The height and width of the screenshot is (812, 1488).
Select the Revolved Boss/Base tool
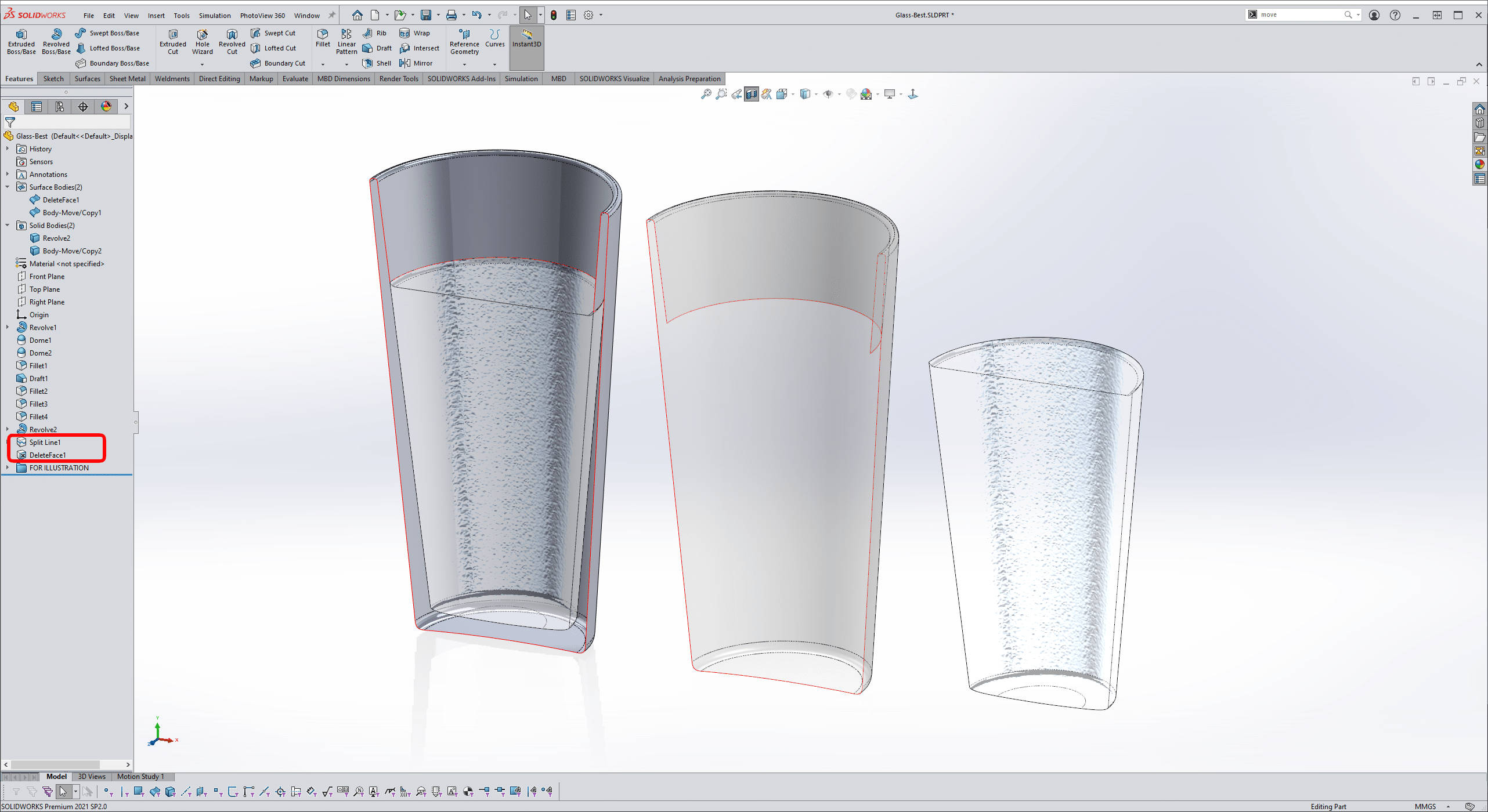[56, 42]
